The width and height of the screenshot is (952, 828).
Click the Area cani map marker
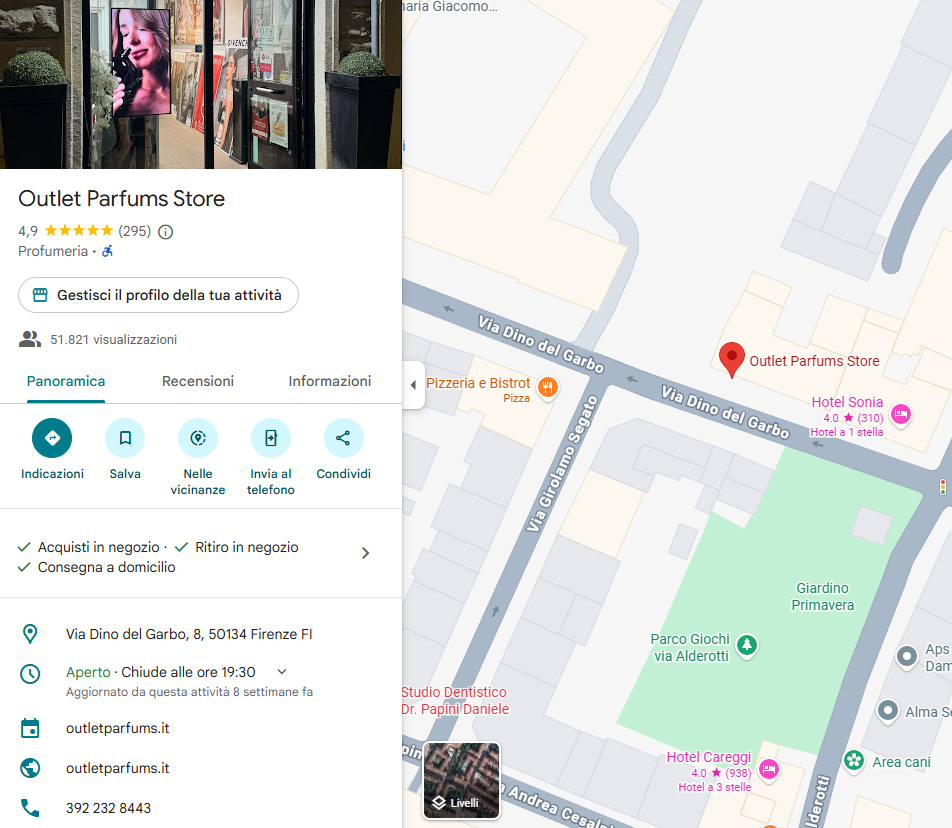854,760
